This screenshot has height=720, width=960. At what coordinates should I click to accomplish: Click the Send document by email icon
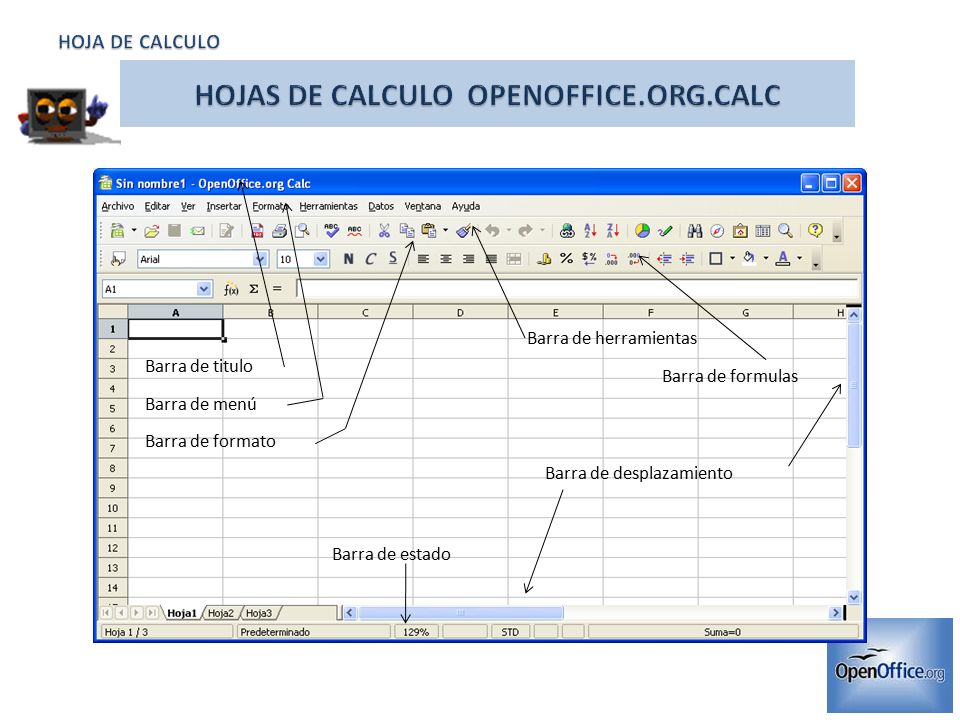pyautogui.click(x=197, y=231)
